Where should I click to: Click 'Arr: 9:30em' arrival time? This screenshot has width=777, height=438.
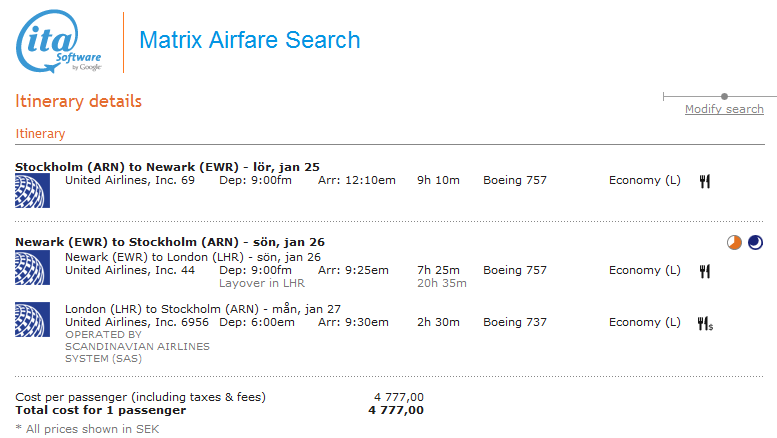[x=353, y=322]
